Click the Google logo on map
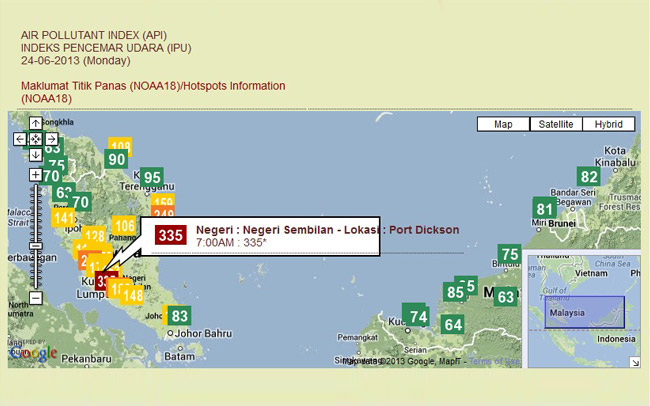Image resolution: width=650 pixels, height=406 pixels. click(x=34, y=353)
